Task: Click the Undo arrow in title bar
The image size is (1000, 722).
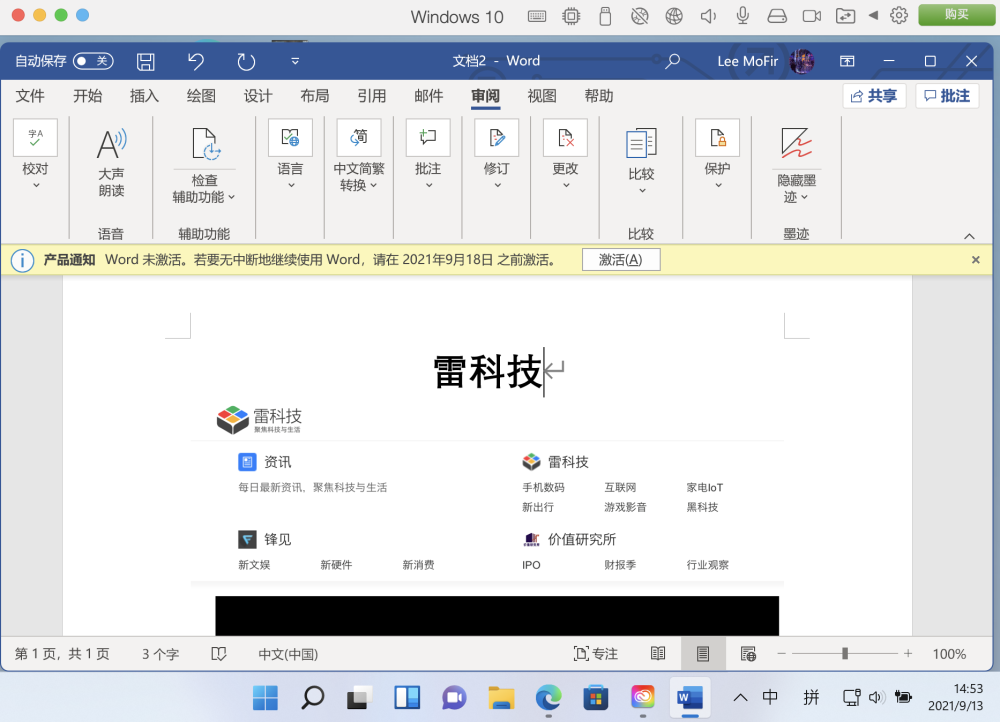Action: [196, 62]
